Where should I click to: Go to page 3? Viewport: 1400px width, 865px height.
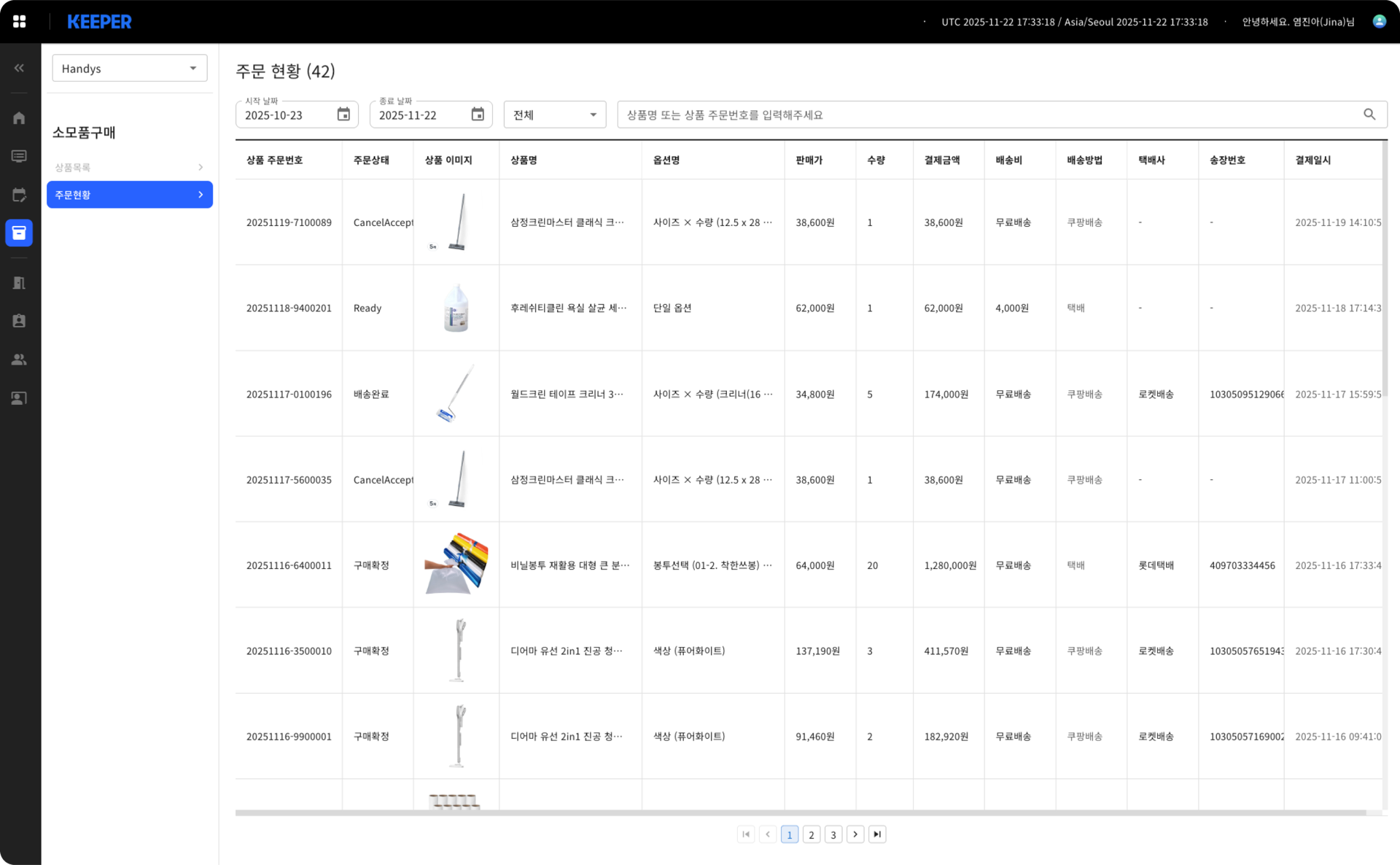833,834
